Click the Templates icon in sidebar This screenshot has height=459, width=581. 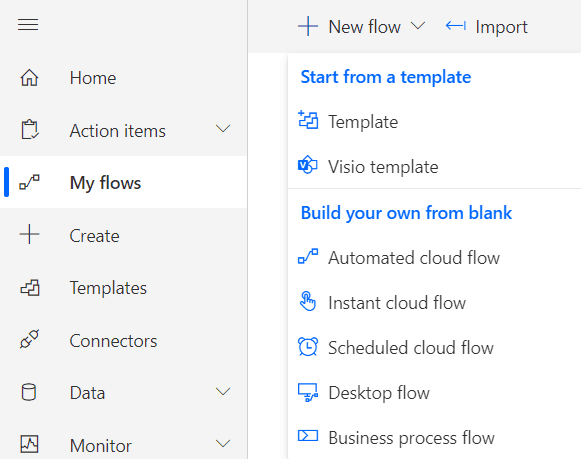[30, 288]
